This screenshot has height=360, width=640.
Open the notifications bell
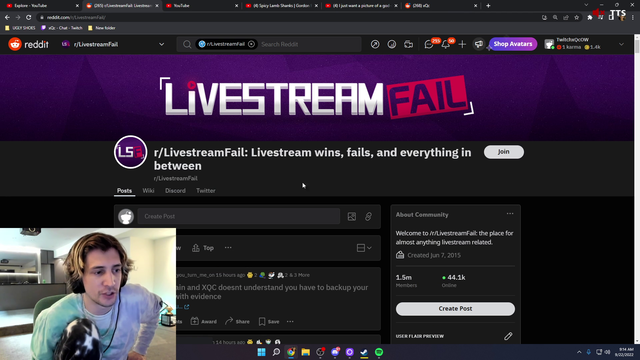point(446,44)
